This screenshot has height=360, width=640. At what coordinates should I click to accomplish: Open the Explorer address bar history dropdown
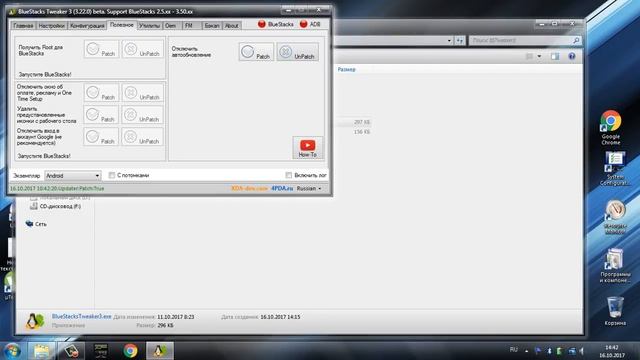(x=449, y=40)
